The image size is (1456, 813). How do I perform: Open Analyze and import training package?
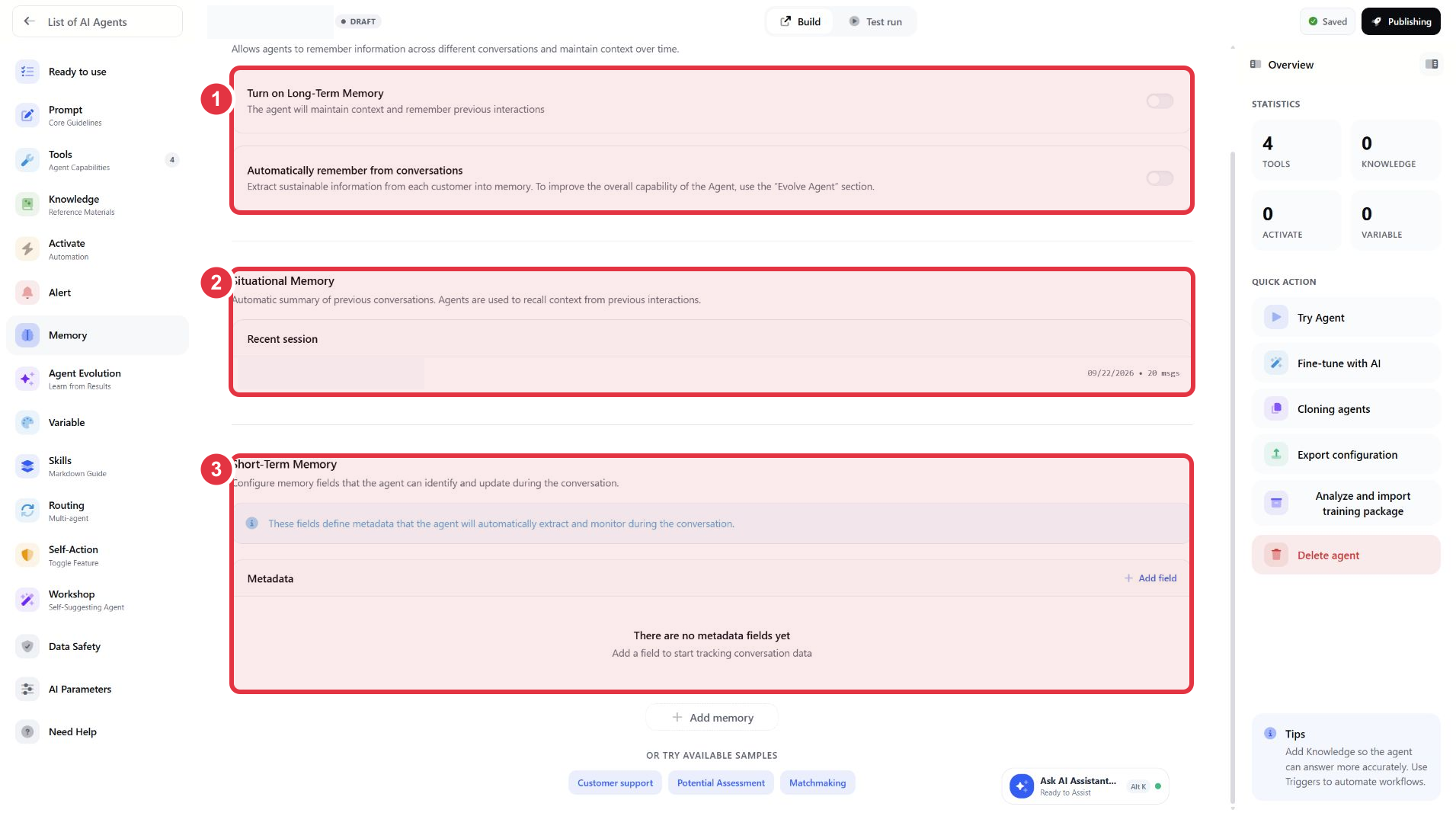[x=1346, y=503]
